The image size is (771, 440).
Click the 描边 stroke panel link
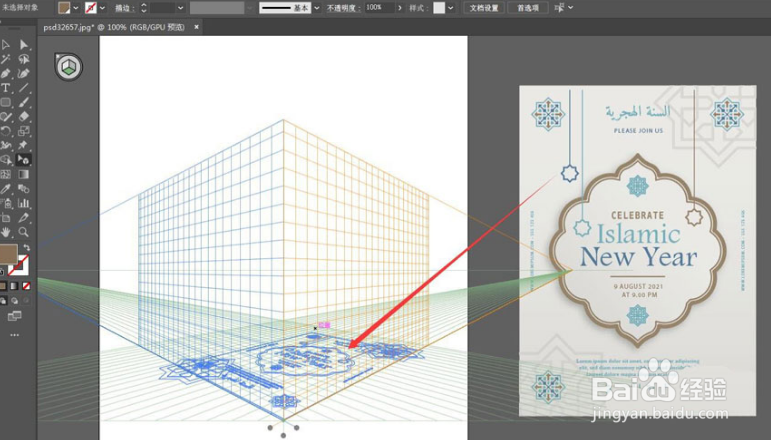point(124,8)
